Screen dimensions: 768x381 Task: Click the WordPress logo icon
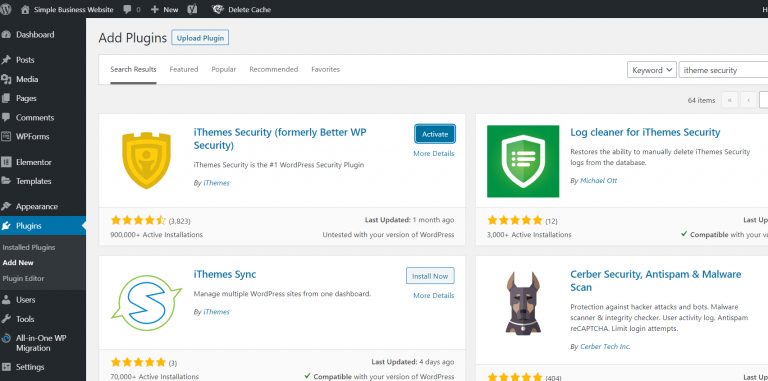pos(5,9)
